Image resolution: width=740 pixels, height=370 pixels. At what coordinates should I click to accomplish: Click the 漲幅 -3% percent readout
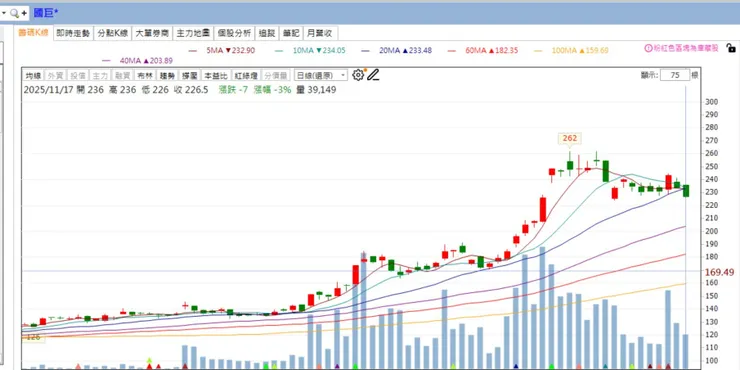(272, 90)
